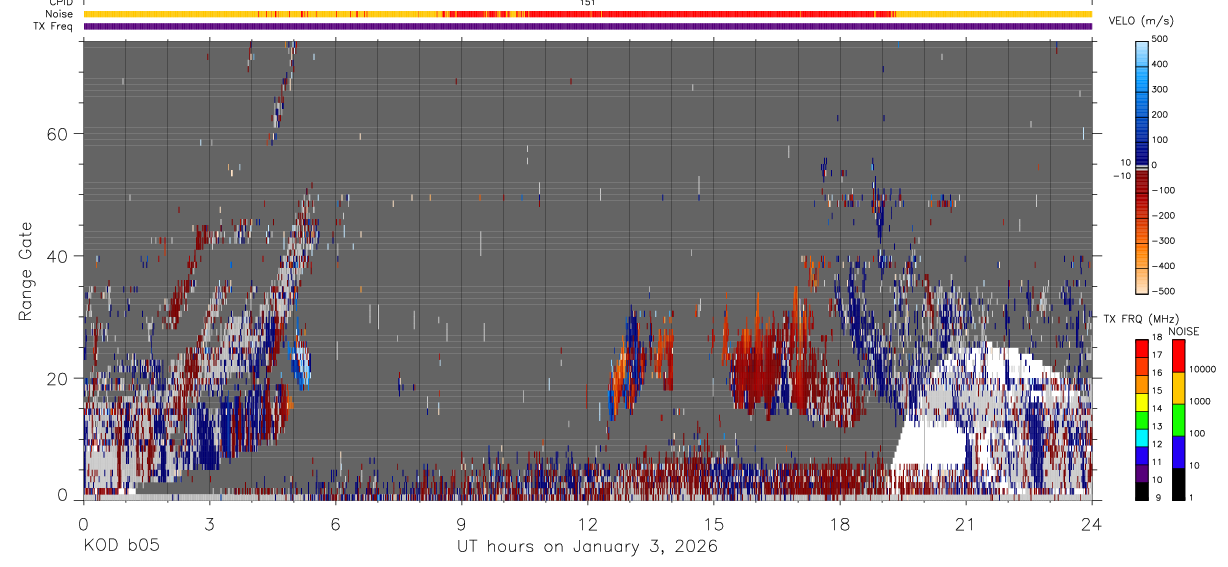Click the x-axis tick label 24
The width and height of the screenshot is (1228, 567).
[1092, 524]
